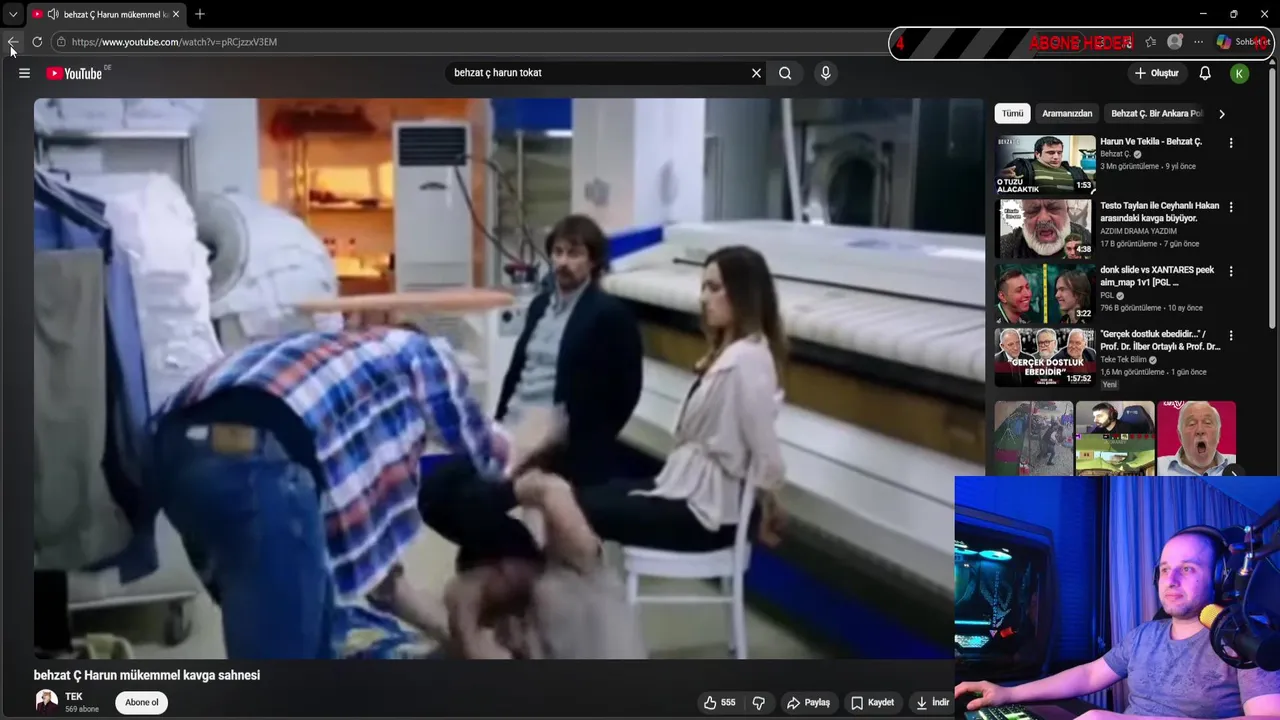Open the Behzat Ç. channel name link
The width and height of the screenshot is (1280, 720).
click(1115, 154)
